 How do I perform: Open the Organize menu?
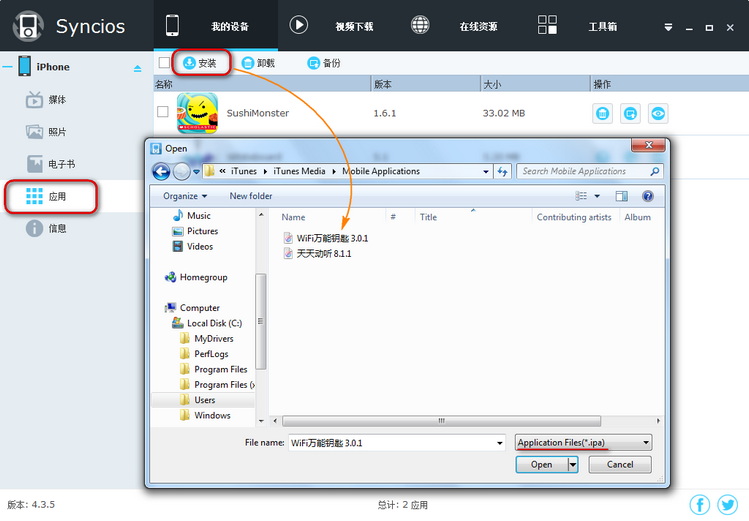coord(185,196)
